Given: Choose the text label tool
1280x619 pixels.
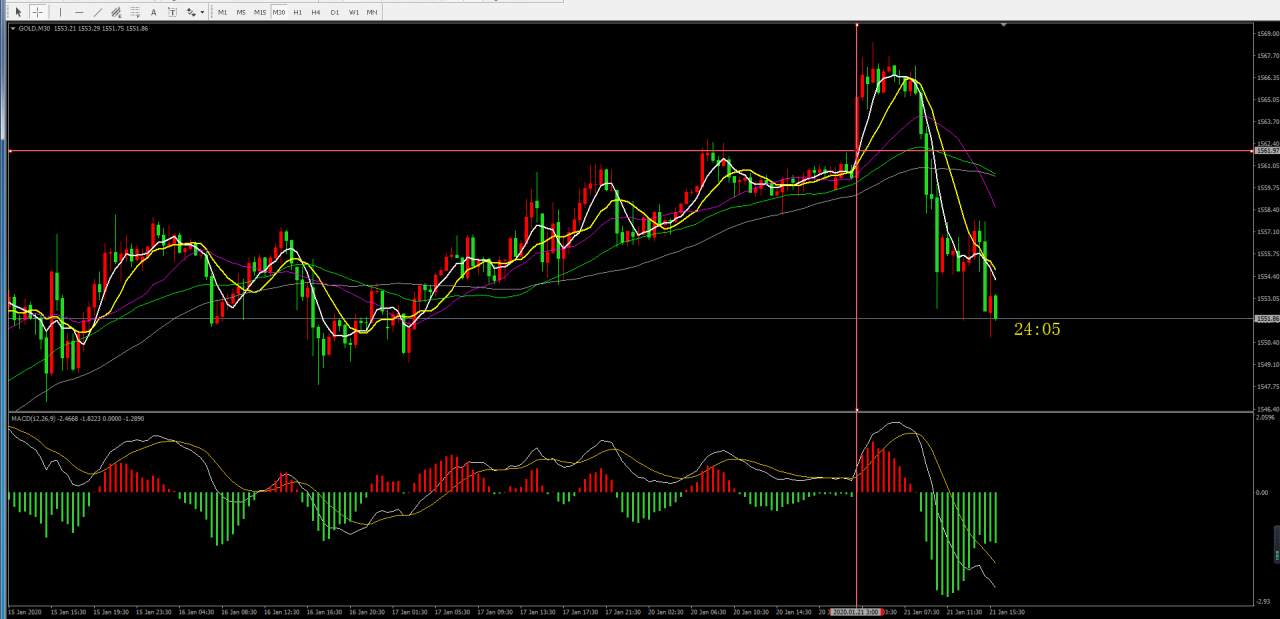Looking at the screenshot, I should [172, 12].
